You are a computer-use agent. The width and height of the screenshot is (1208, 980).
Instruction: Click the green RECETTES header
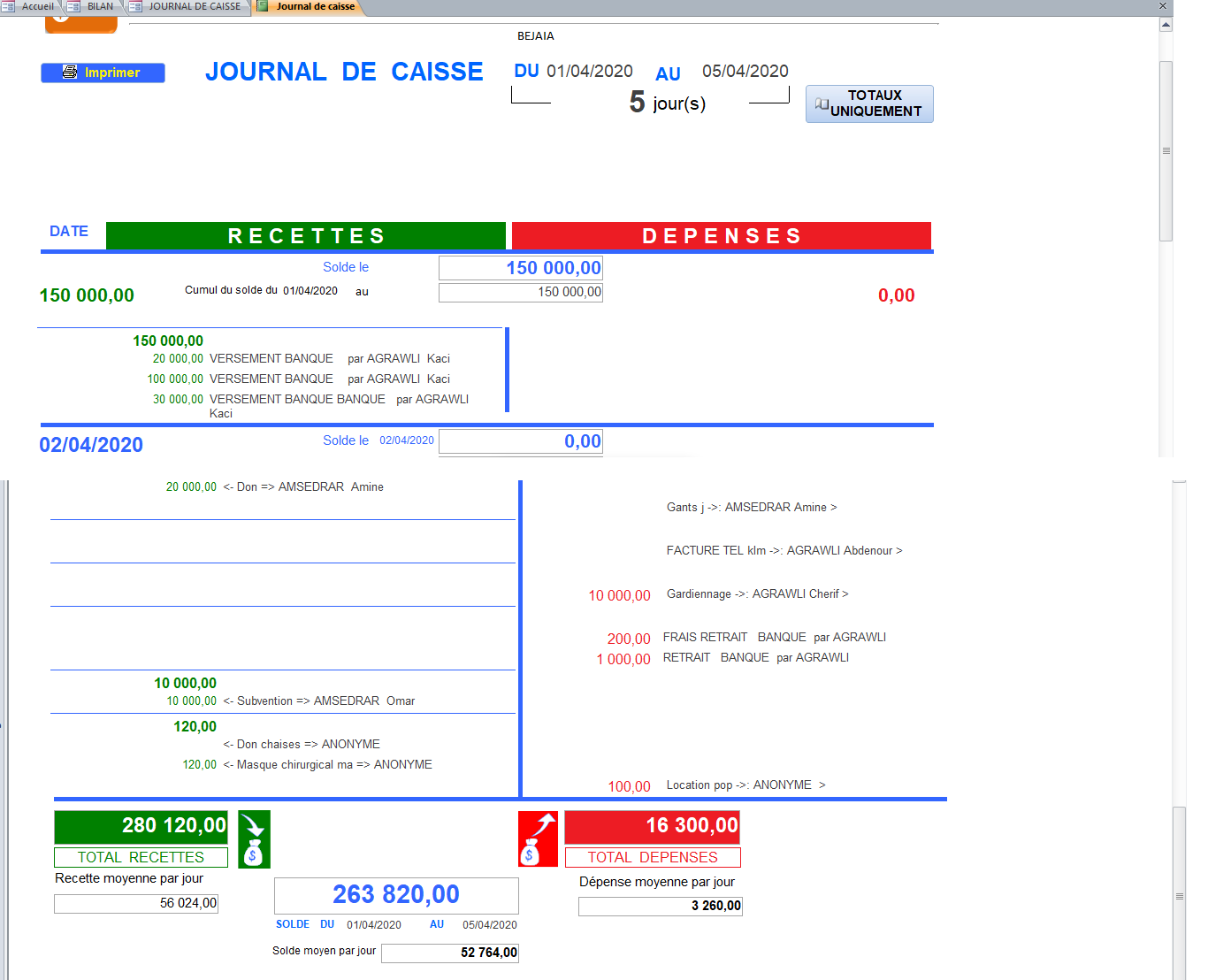[x=306, y=236]
